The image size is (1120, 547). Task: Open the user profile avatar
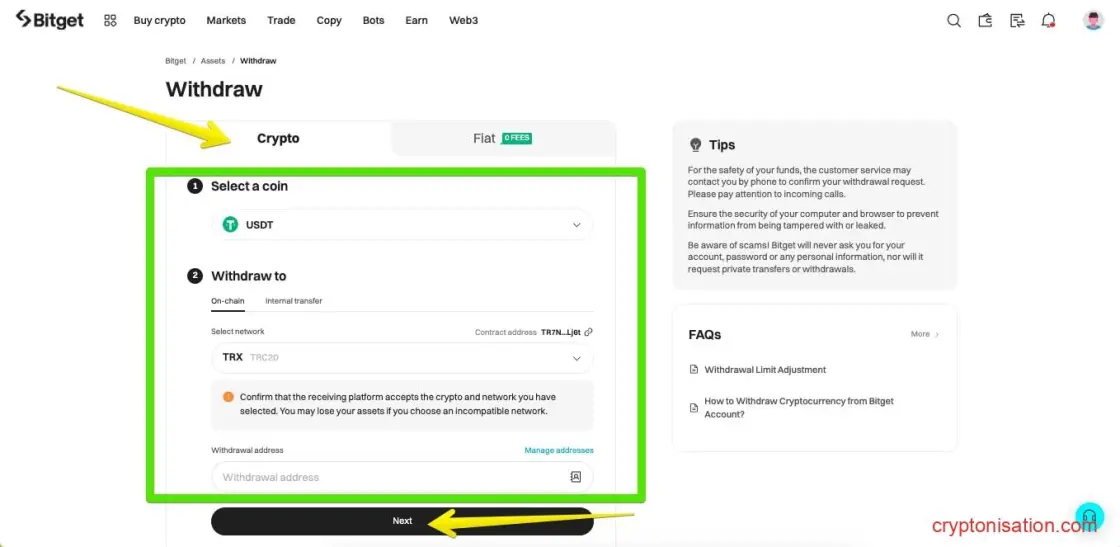click(1093, 21)
